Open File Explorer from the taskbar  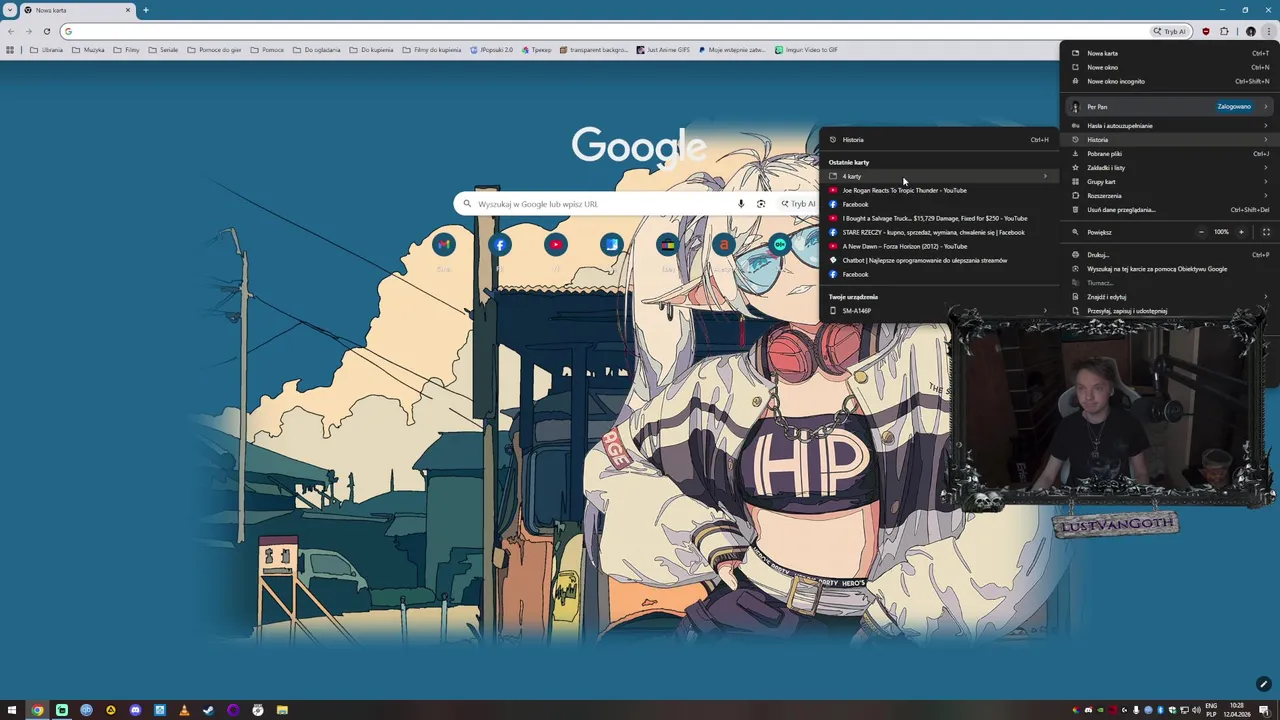coord(282,710)
